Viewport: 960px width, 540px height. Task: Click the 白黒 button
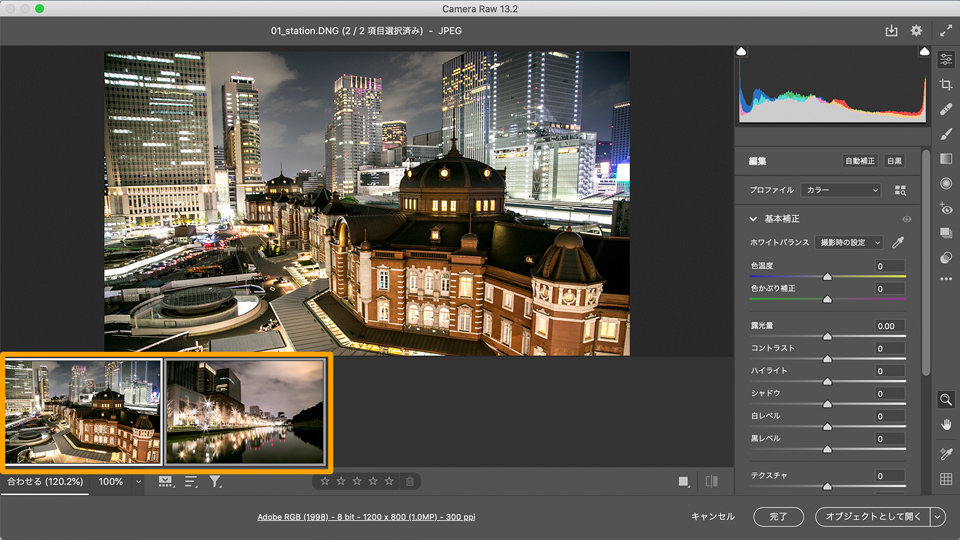[894, 161]
